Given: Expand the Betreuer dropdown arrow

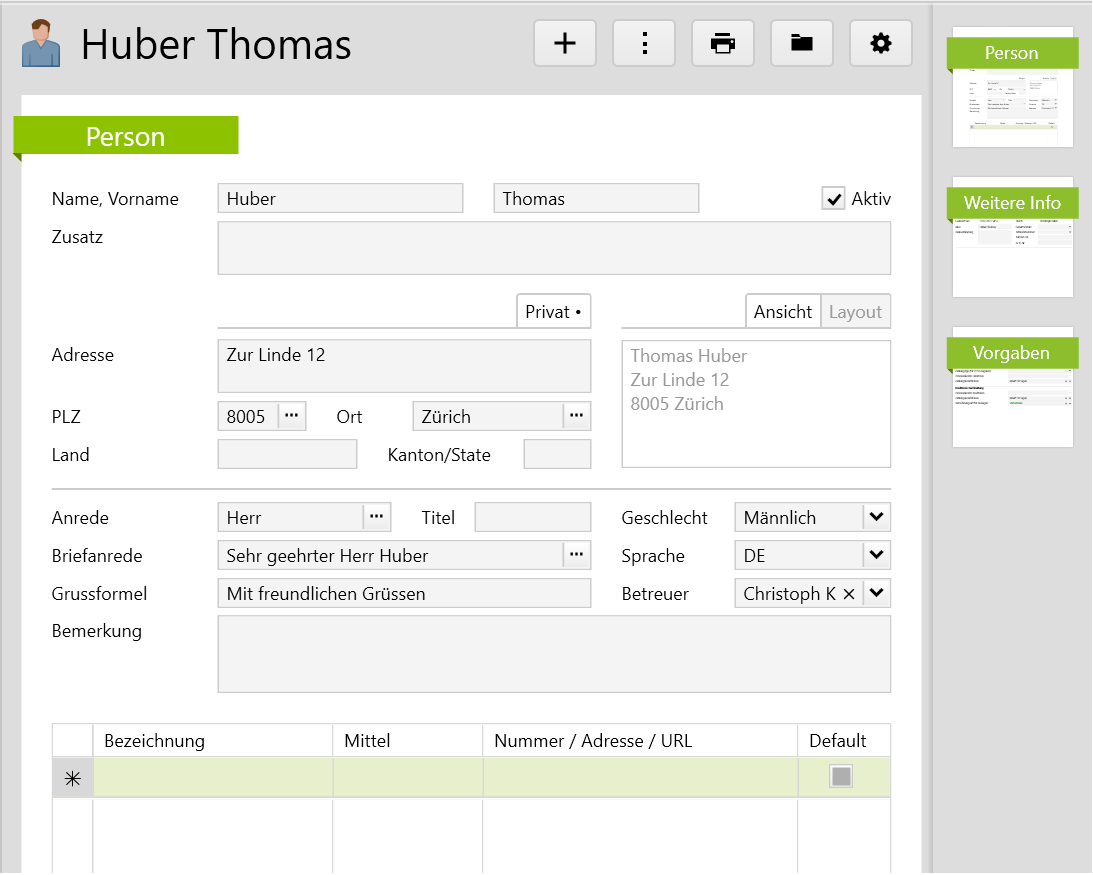Looking at the screenshot, I should (x=876, y=593).
